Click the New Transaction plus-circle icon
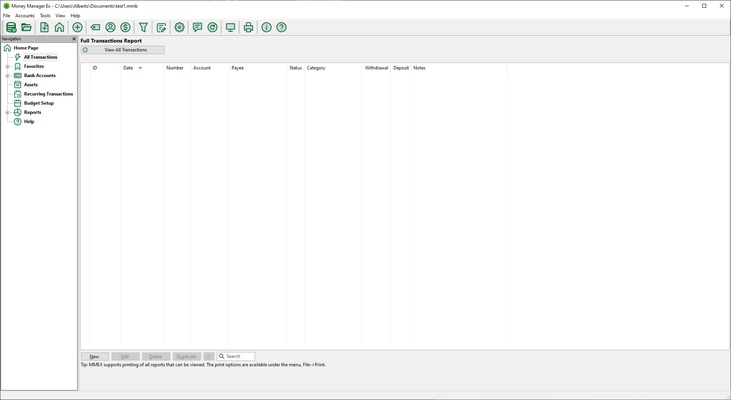Viewport: 731px width, 400px height. click(77, 28)
